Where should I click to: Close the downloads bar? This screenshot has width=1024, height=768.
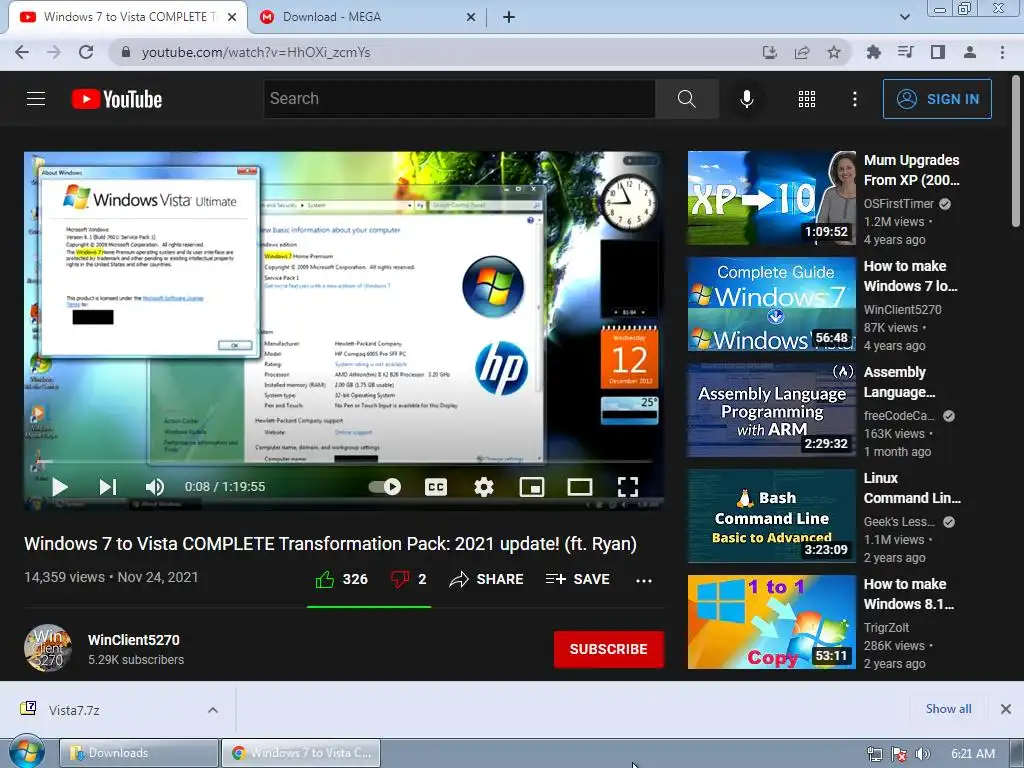pos(1006,709)
